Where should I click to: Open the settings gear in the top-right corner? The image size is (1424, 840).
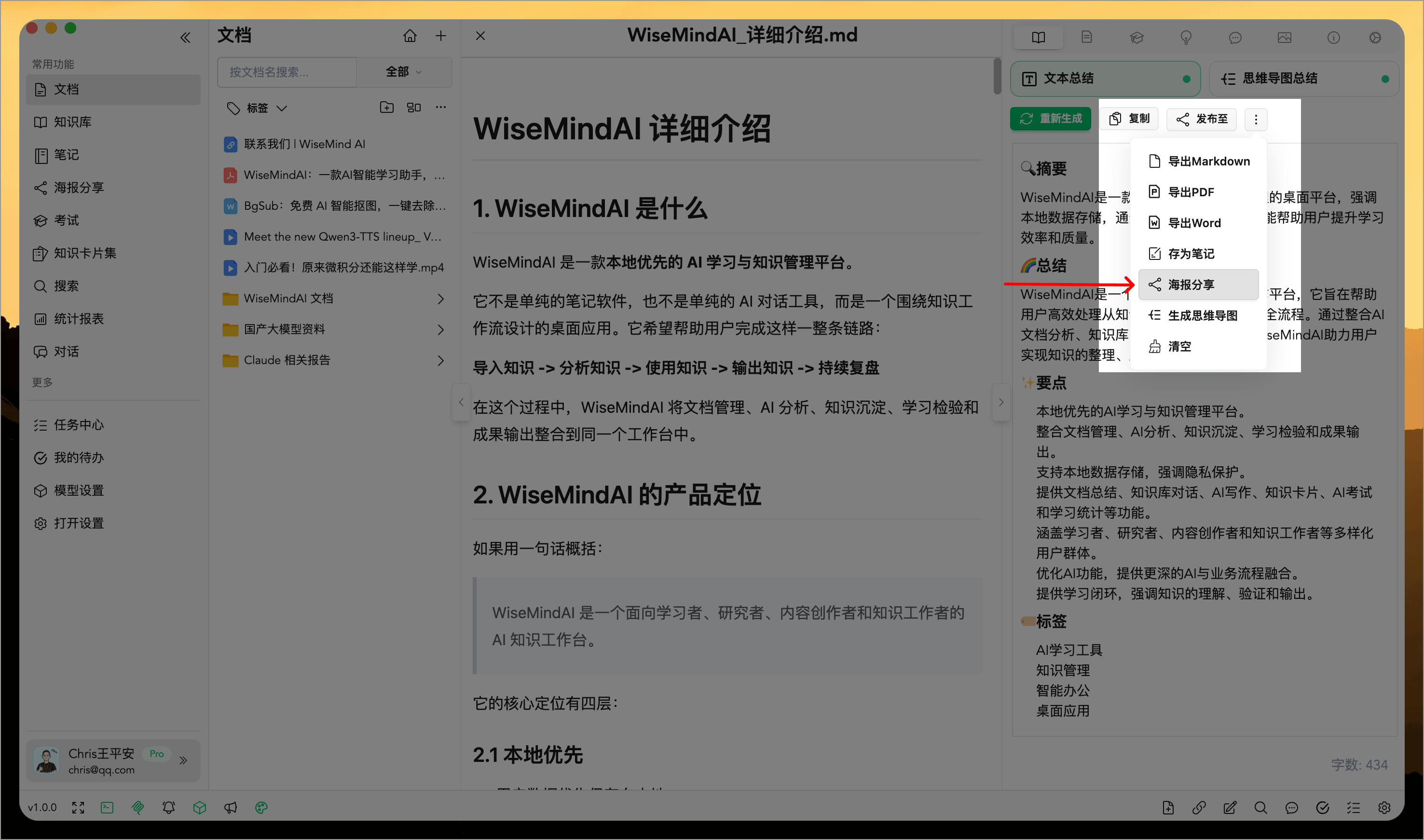click(x=1376, y=37)
